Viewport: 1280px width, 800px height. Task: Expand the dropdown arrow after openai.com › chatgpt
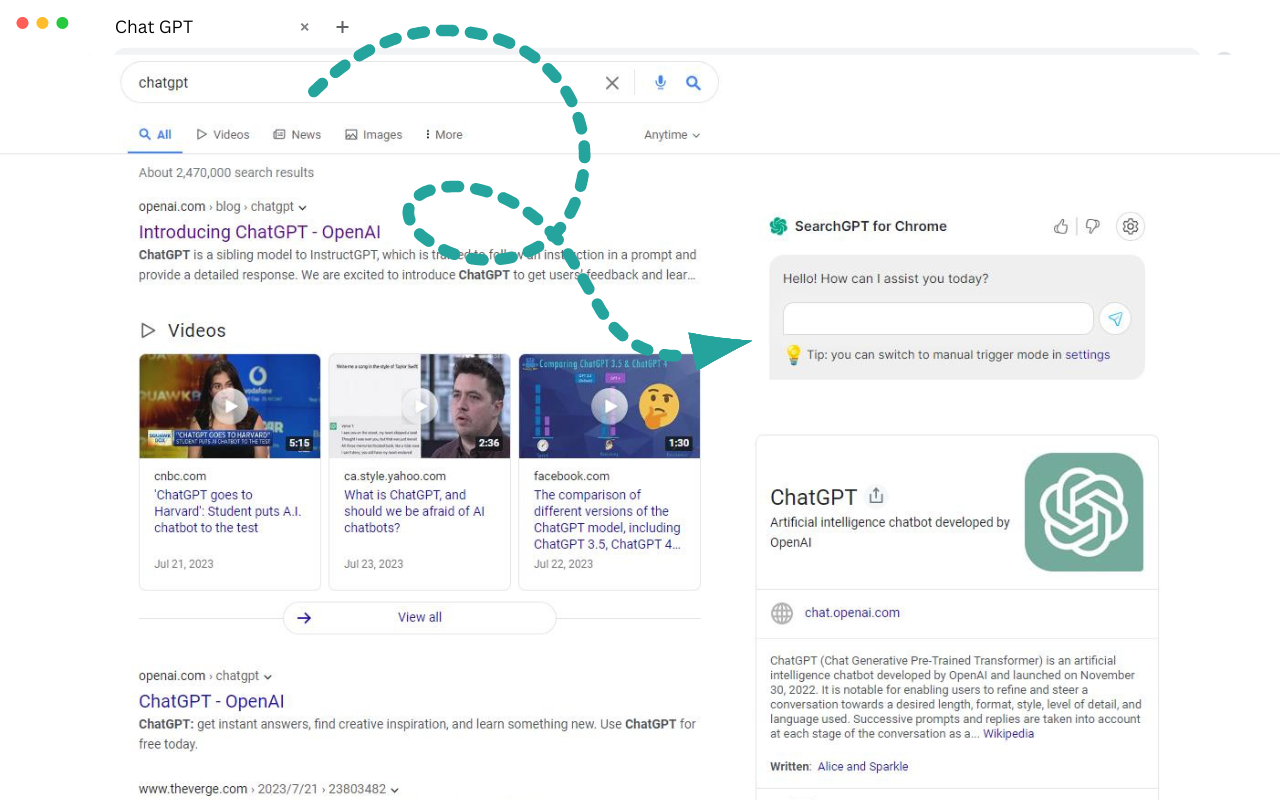coord(268,677)
